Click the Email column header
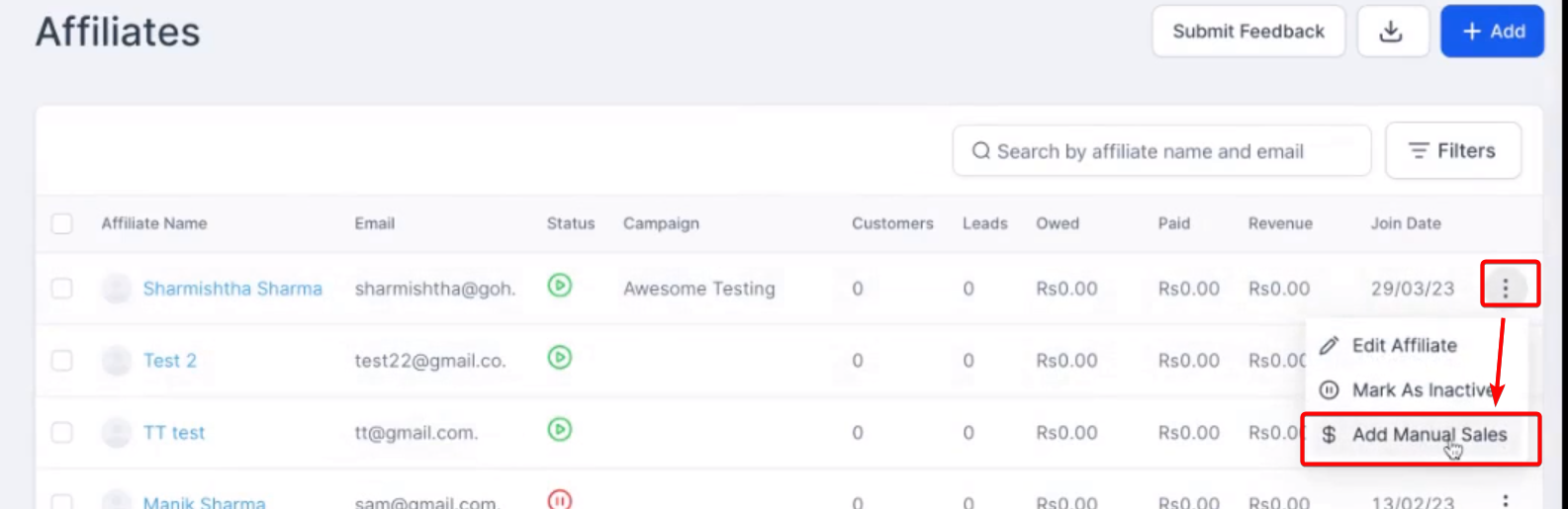 tap(375, 223)
